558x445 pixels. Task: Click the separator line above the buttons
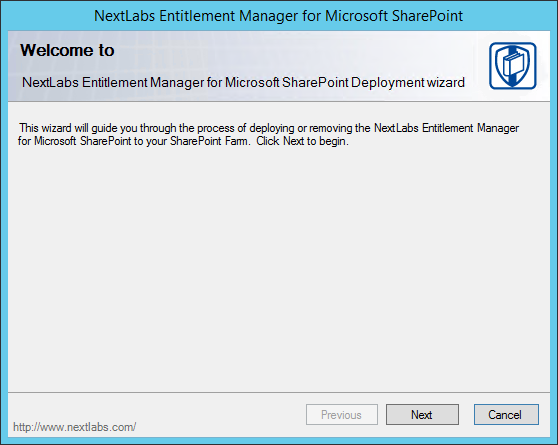[279, 392]
